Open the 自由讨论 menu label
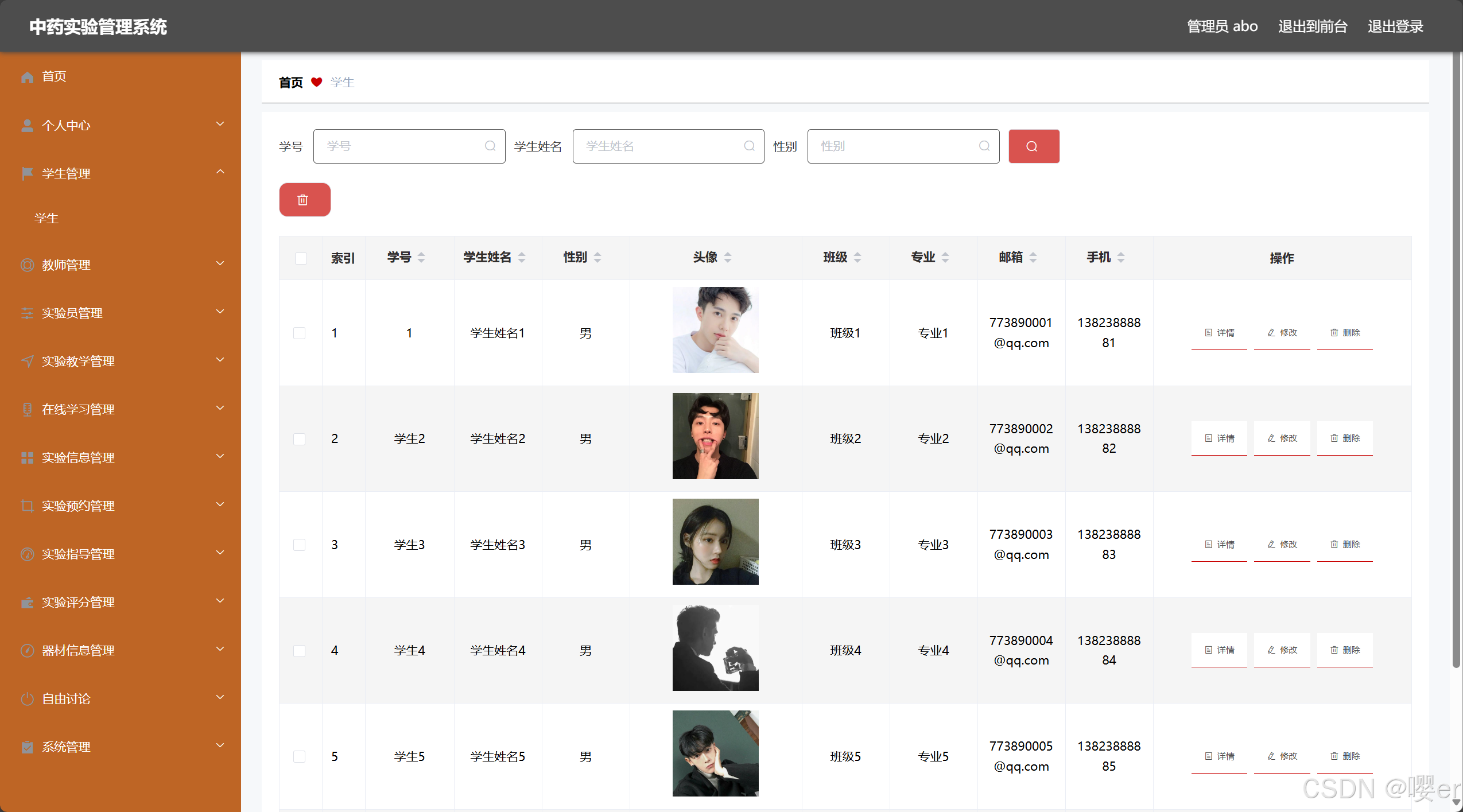The height and width of the screenshot is (812, 1463). pyautogui.click(x=66, y=699)
